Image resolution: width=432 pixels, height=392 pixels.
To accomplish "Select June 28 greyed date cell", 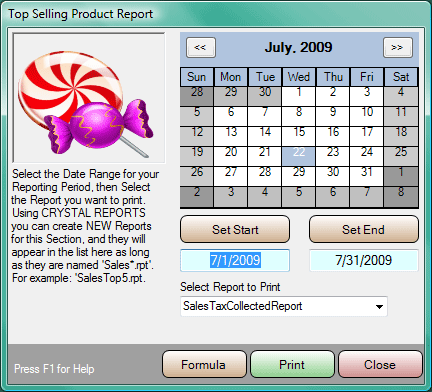I will [x=197, y=96].
